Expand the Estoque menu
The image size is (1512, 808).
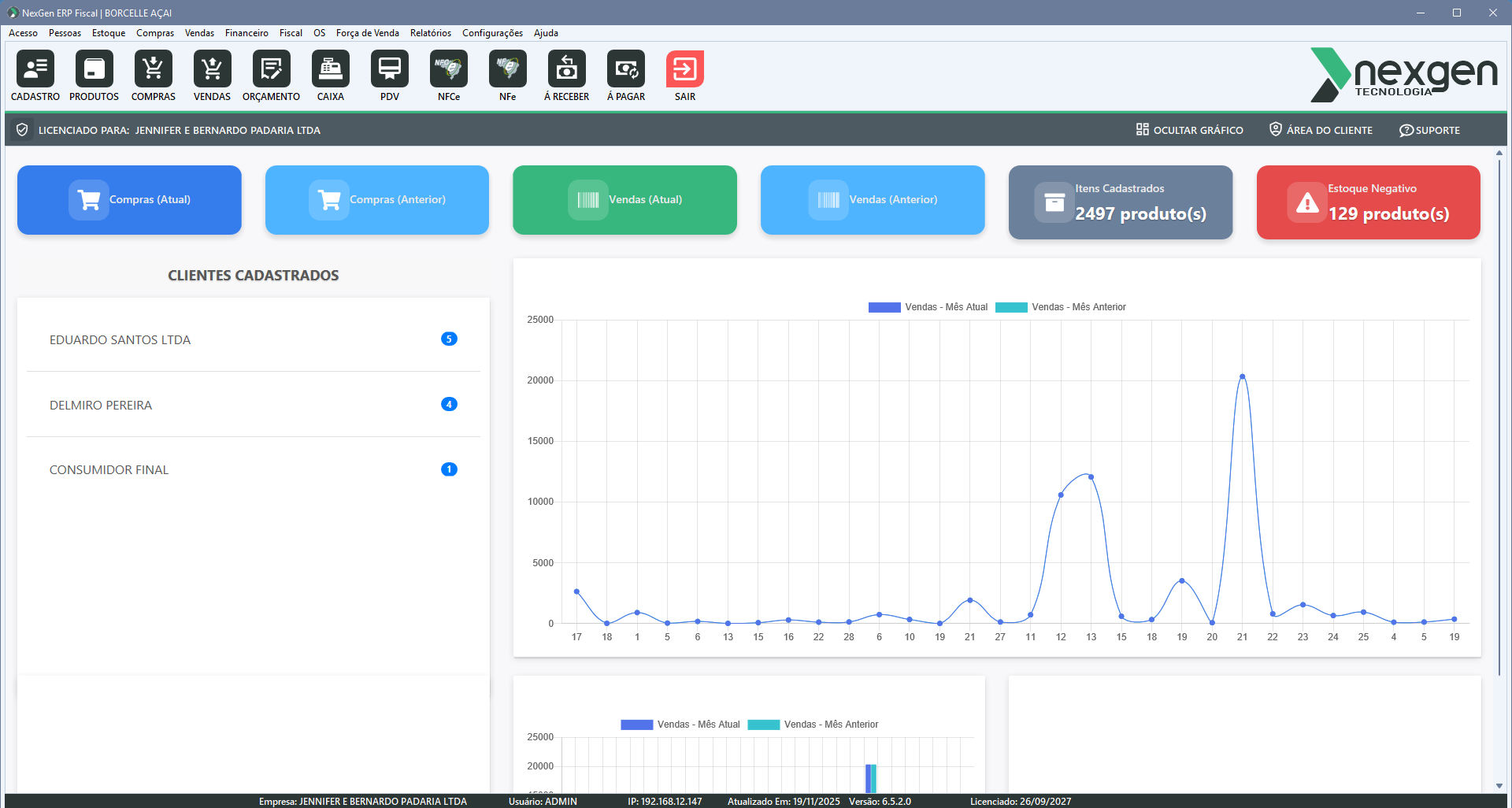click(109, 33)
